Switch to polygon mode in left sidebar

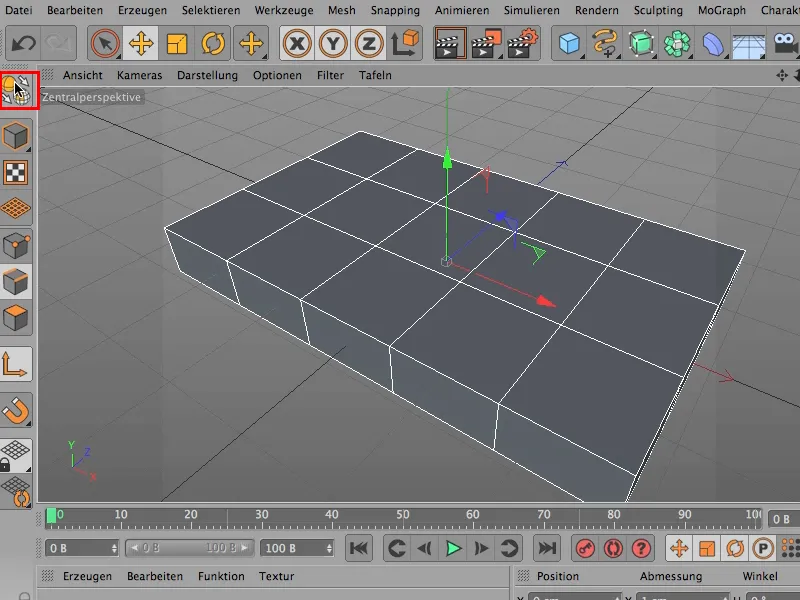tap(16, 318)
